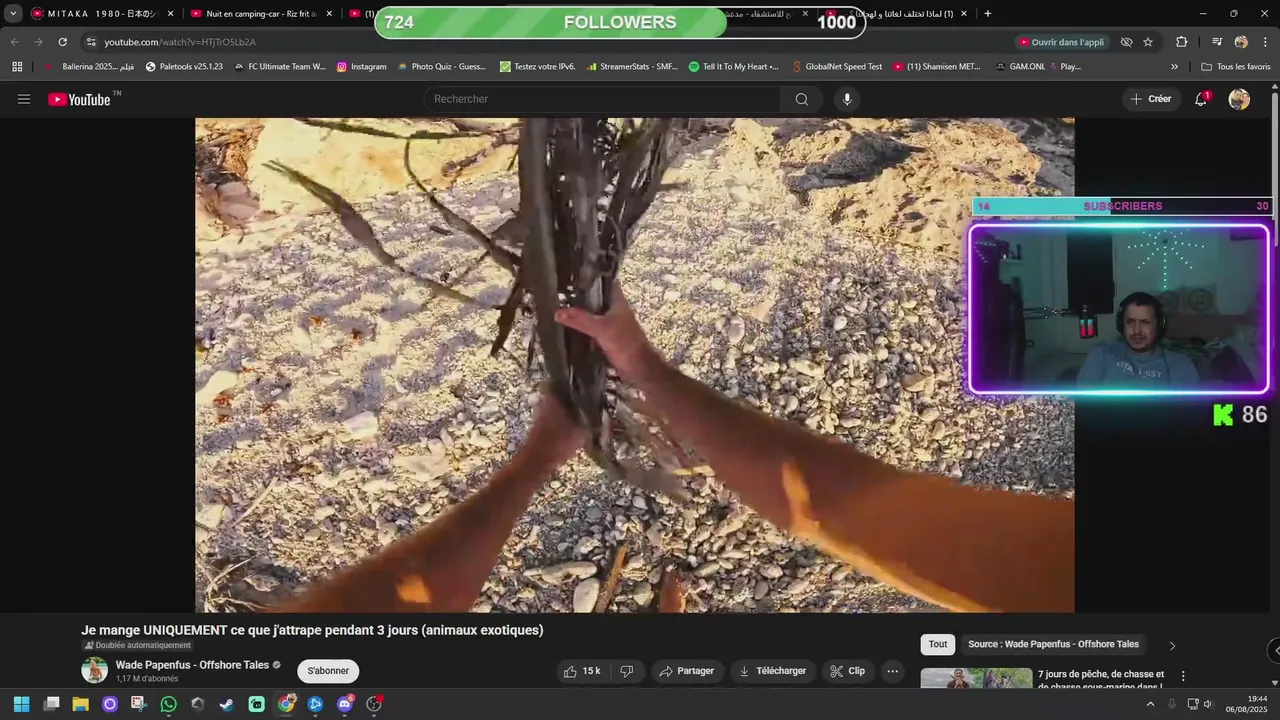Go back to previous page in Chrome

click(x=14, y=42)
